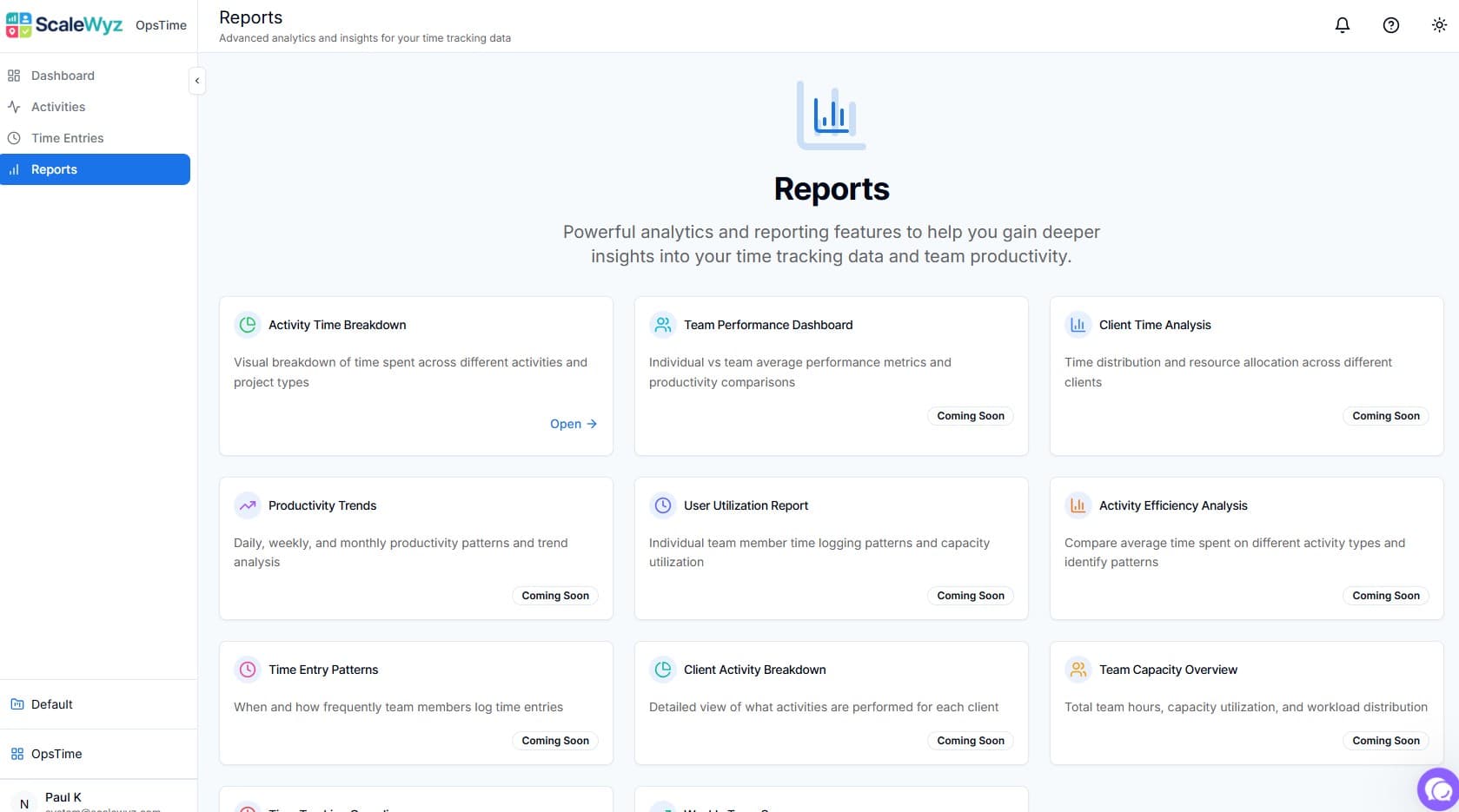The image size is (1459, 812).
Task: Open Activities in the sidebar
Action: 58,107
